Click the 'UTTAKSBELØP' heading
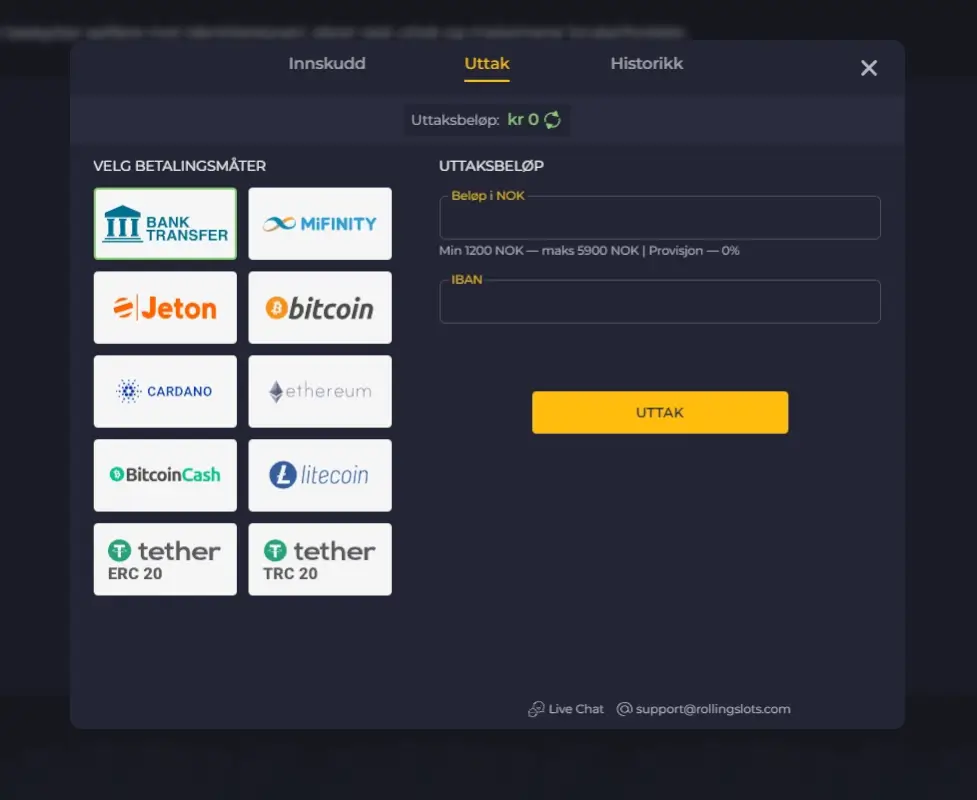The image size is (977, 800). click(x=491, y=166)
